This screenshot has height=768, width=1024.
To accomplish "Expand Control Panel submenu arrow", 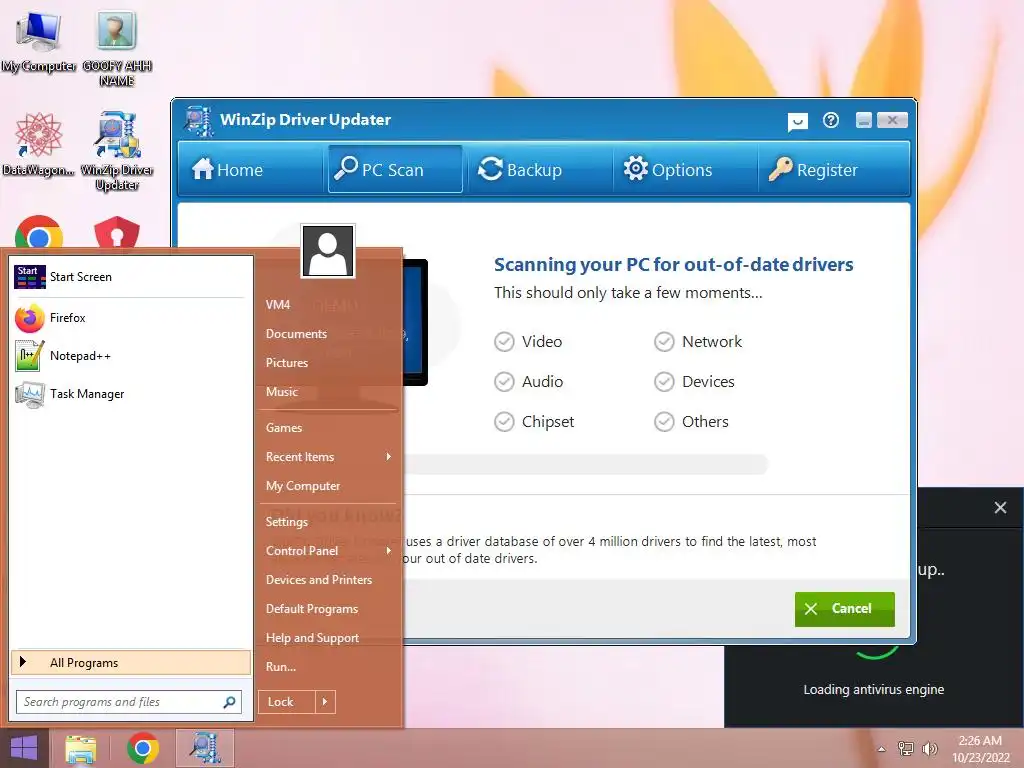I will (x=389, y=551).
